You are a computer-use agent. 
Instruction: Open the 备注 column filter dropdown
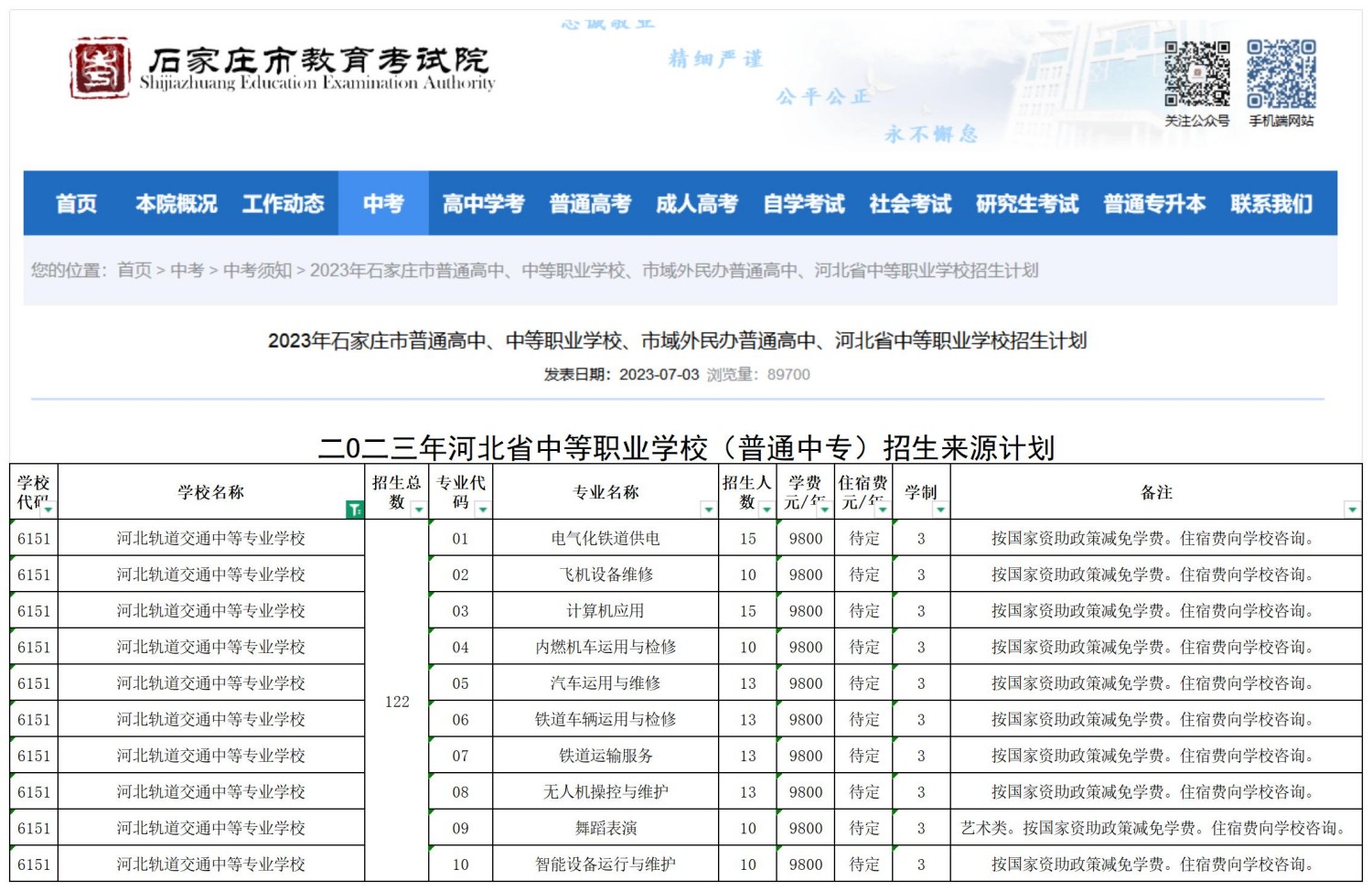[x=1351, y=510]
